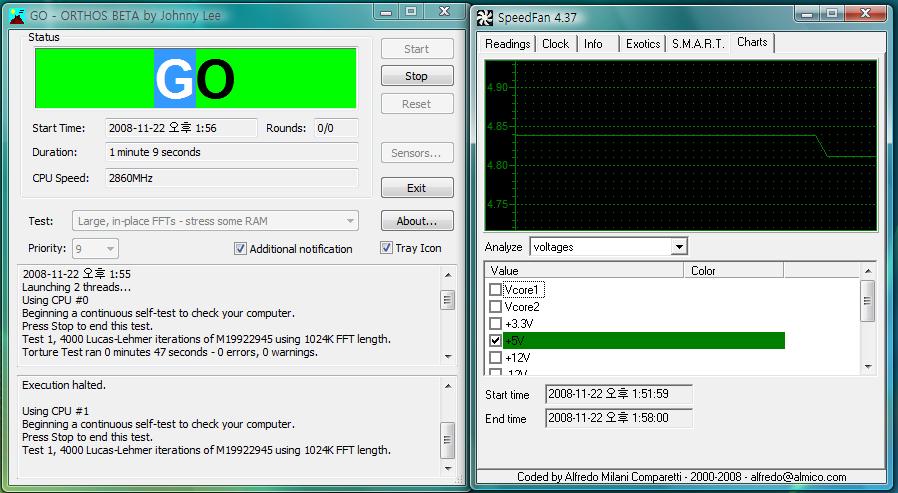Click the Reset button in ORTHOS
The image size is (898, 493).
coord(417,104)
